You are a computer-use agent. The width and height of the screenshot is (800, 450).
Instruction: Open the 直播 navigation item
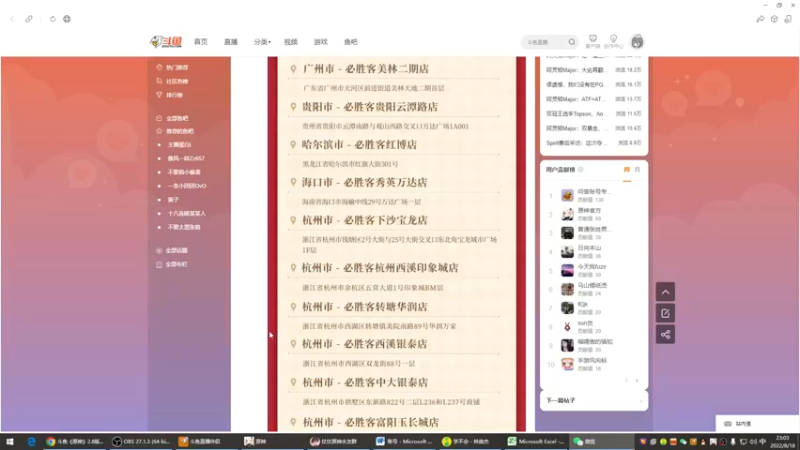click(231, 42)
